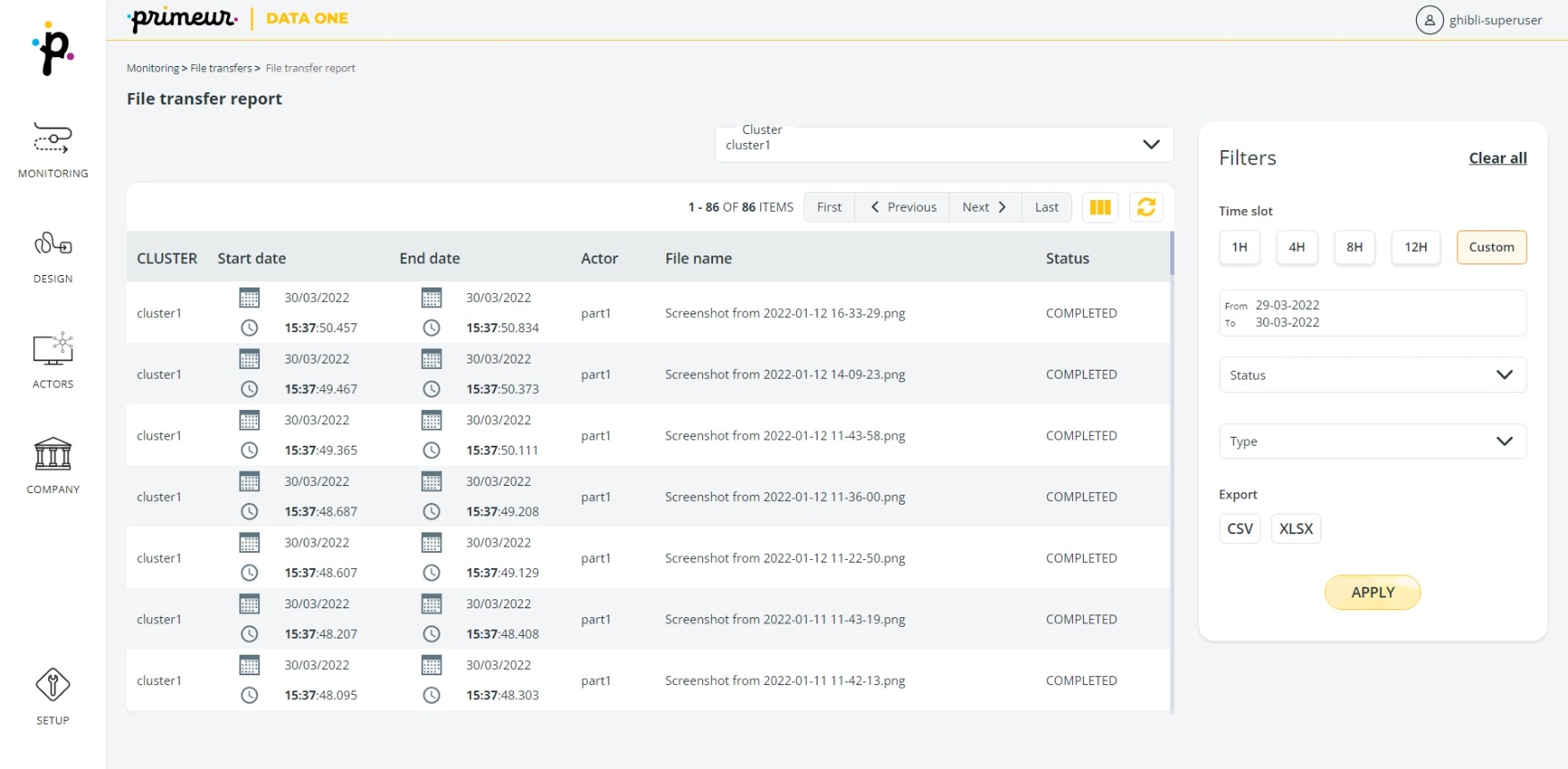
Task: Click clock icon beside start time 15:37:49.365
Action: click(249, 450)
